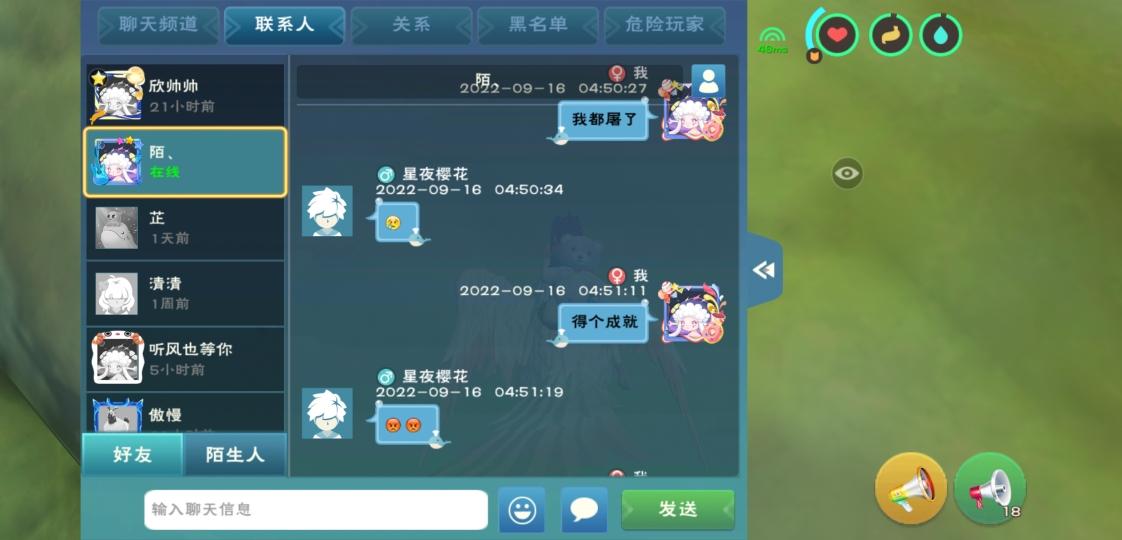Select the 好友 friends list button
This screenshot has width=1122, height=540.
click(x=133, y=454)
